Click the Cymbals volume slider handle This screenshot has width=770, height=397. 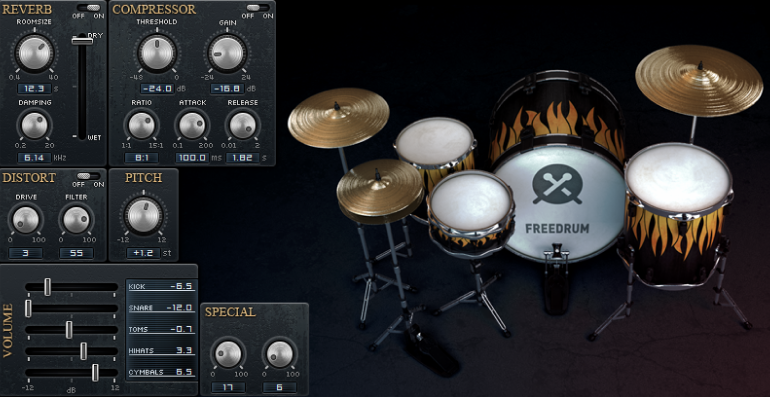[x=95, y=372]
